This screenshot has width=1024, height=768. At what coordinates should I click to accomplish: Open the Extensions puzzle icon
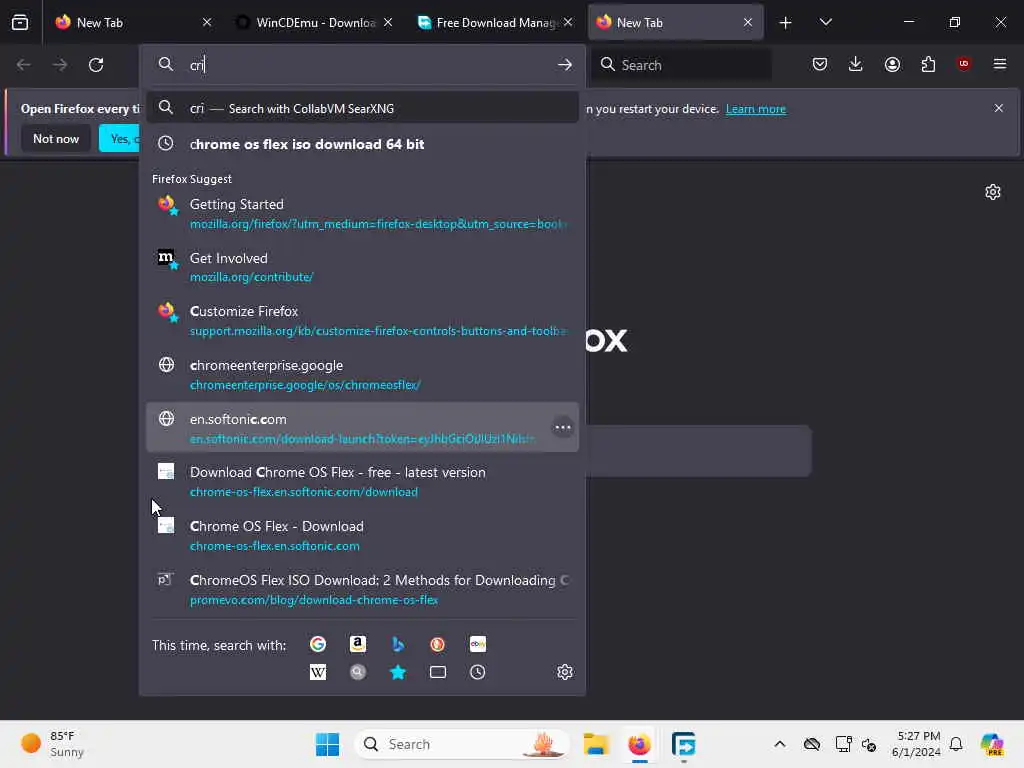928,64
